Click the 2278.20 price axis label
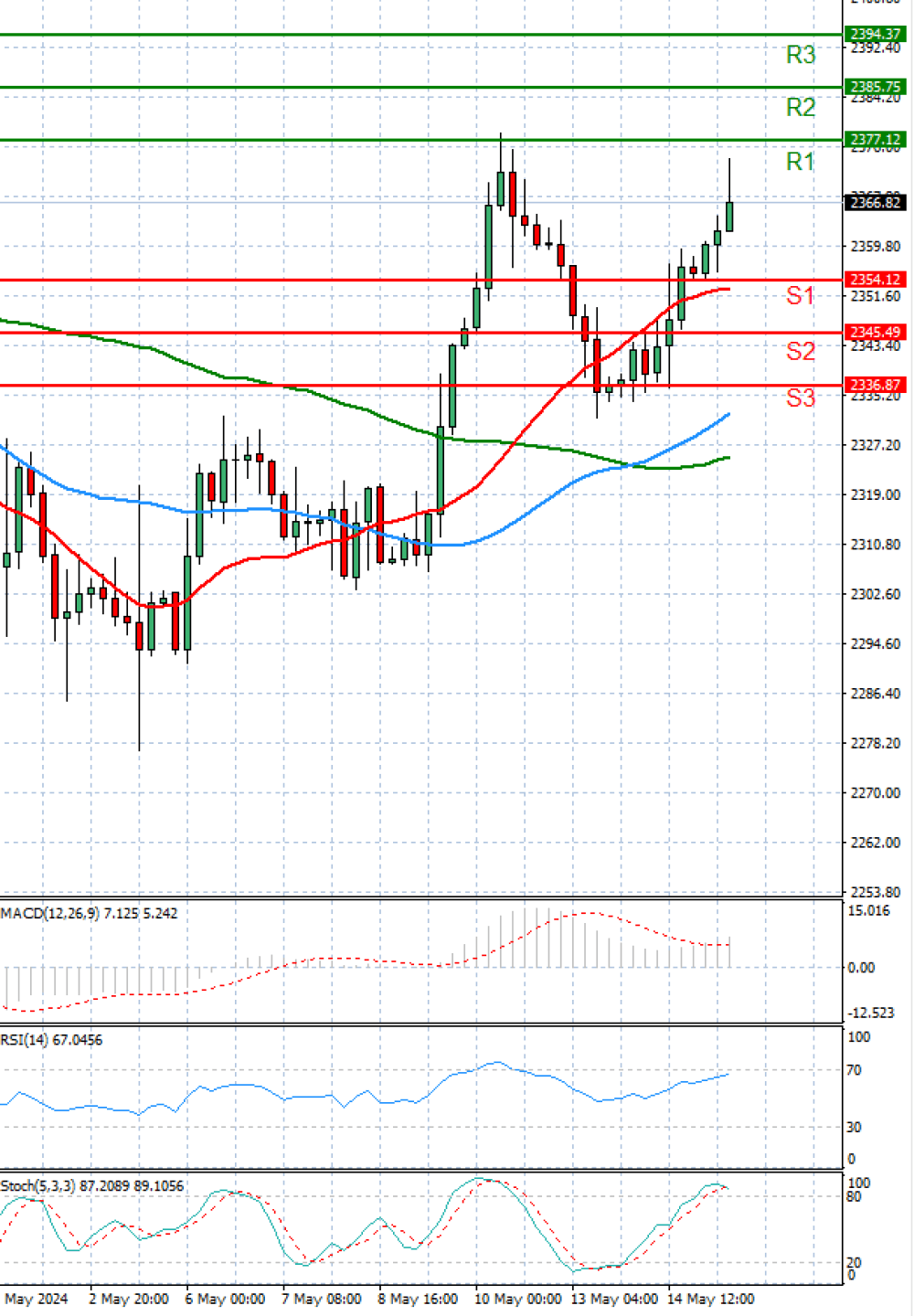This screenshot has height=1316, width=914. tap(875, 743)
